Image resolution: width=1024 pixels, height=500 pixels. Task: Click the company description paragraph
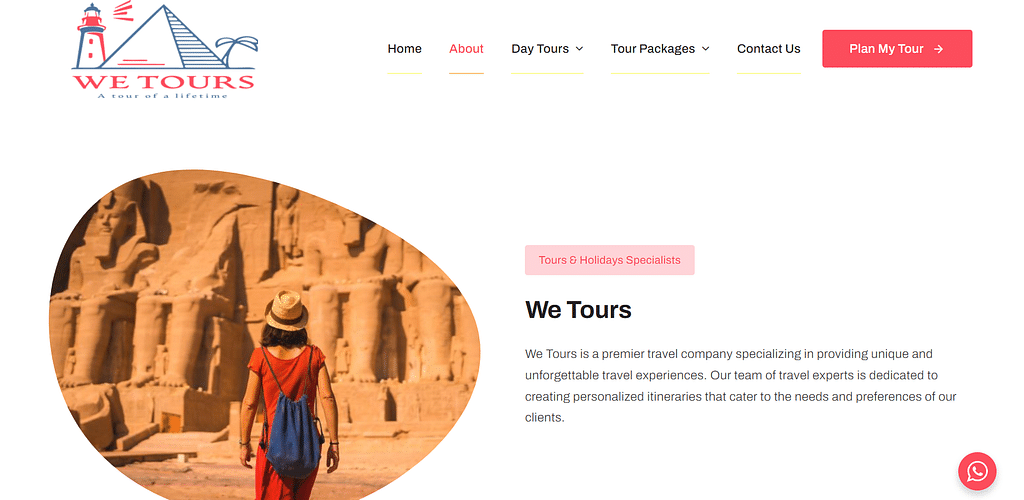point(741,386)
